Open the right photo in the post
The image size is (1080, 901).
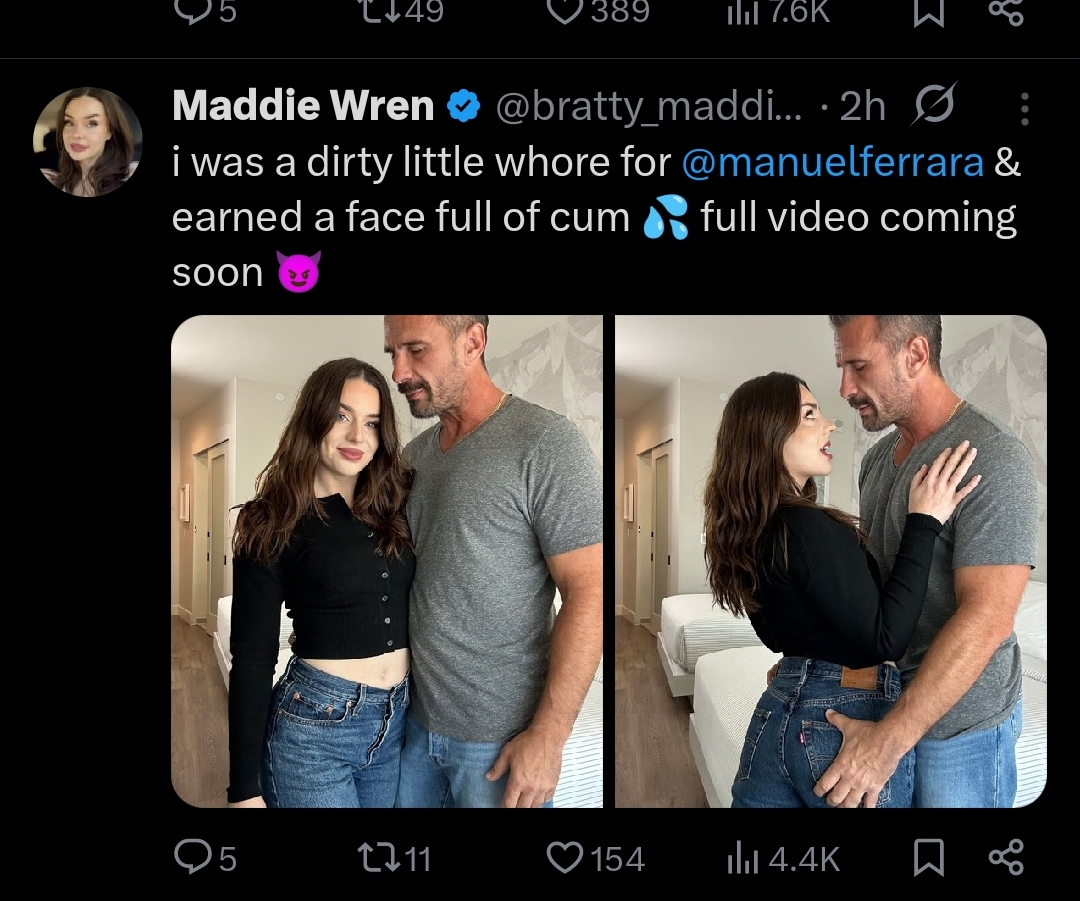830,561
